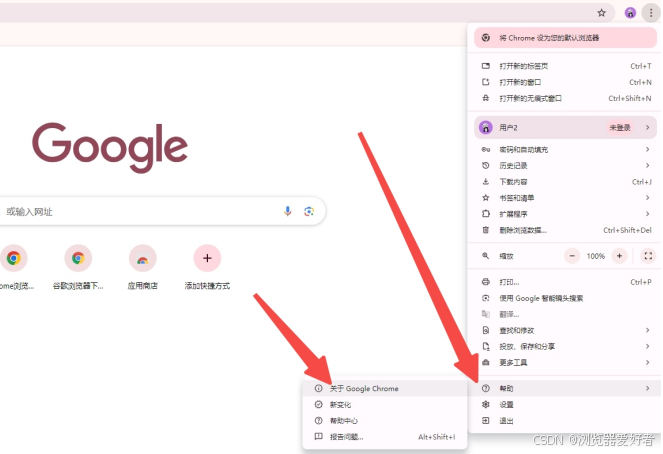Open the 应用商店 web store shortcut
Image resolution: width=663 pixels, height=454 pixels.
click(x=142, y=267)
